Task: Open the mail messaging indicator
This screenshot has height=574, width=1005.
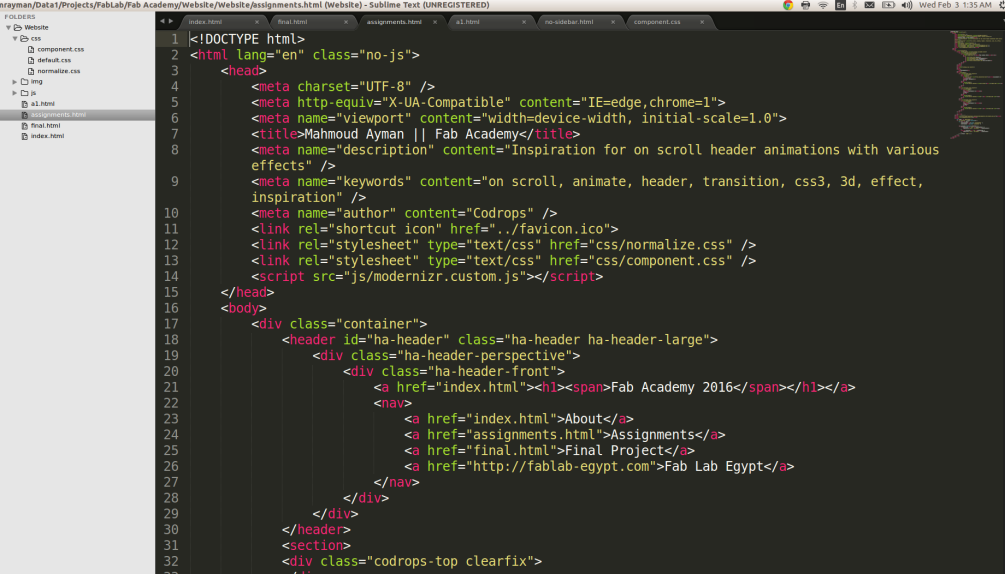Action: coord(870,5)
